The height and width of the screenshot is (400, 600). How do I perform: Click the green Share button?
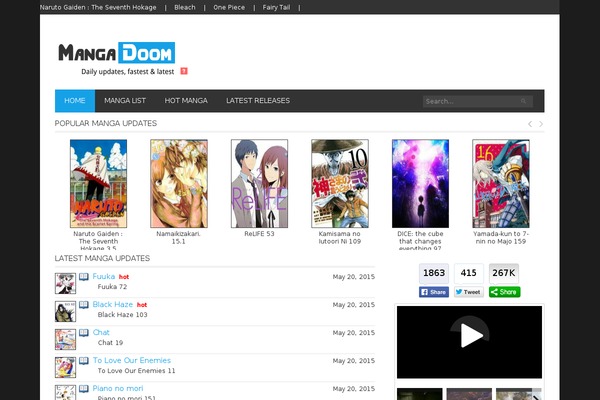(504, 292)
